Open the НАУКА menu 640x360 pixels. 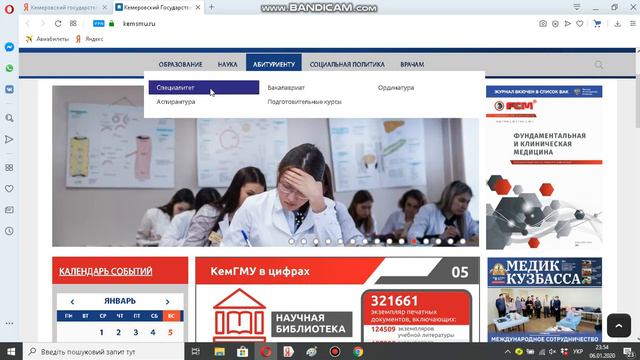click(227, 64)
